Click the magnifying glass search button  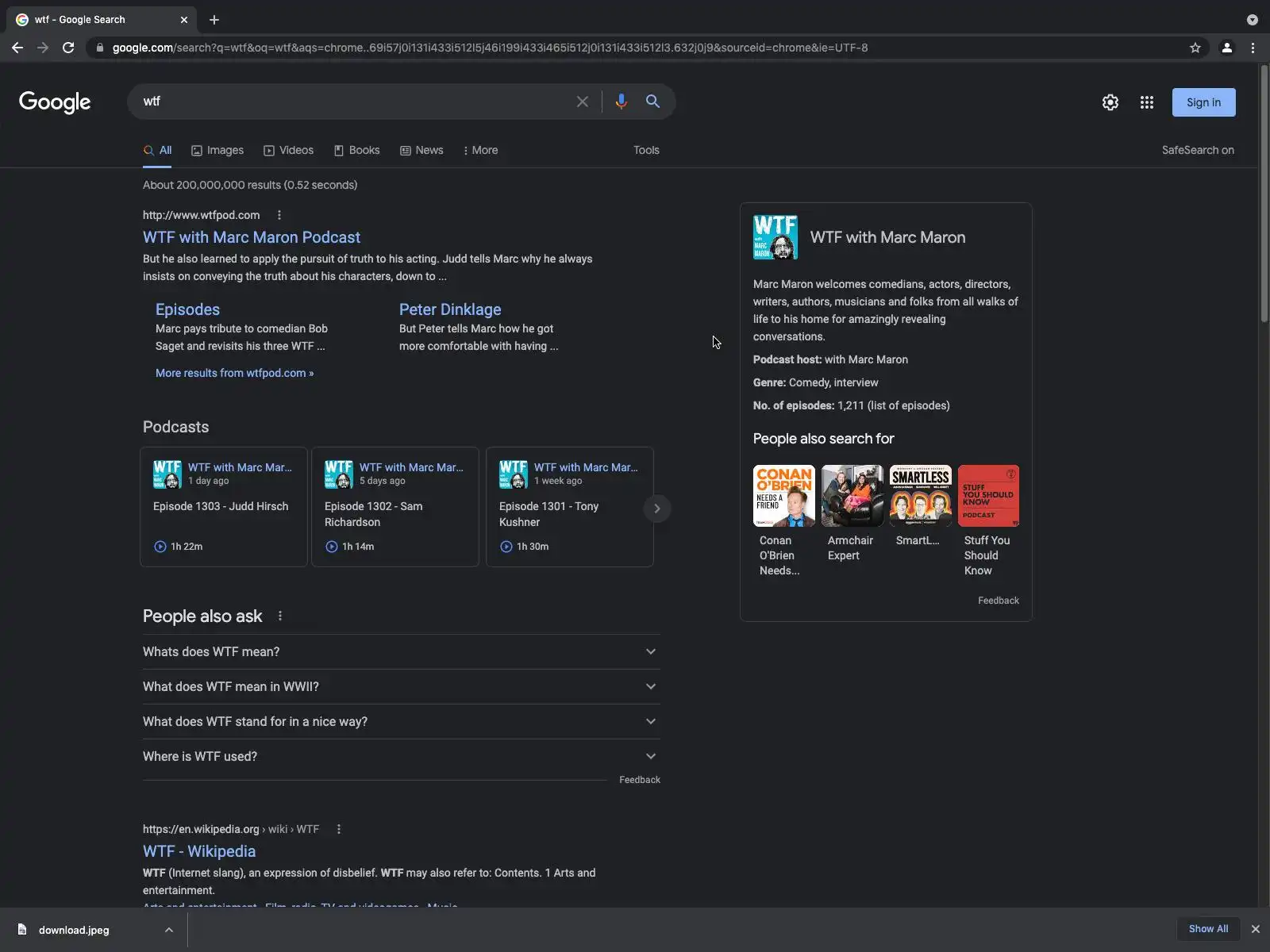coord(652,102)
